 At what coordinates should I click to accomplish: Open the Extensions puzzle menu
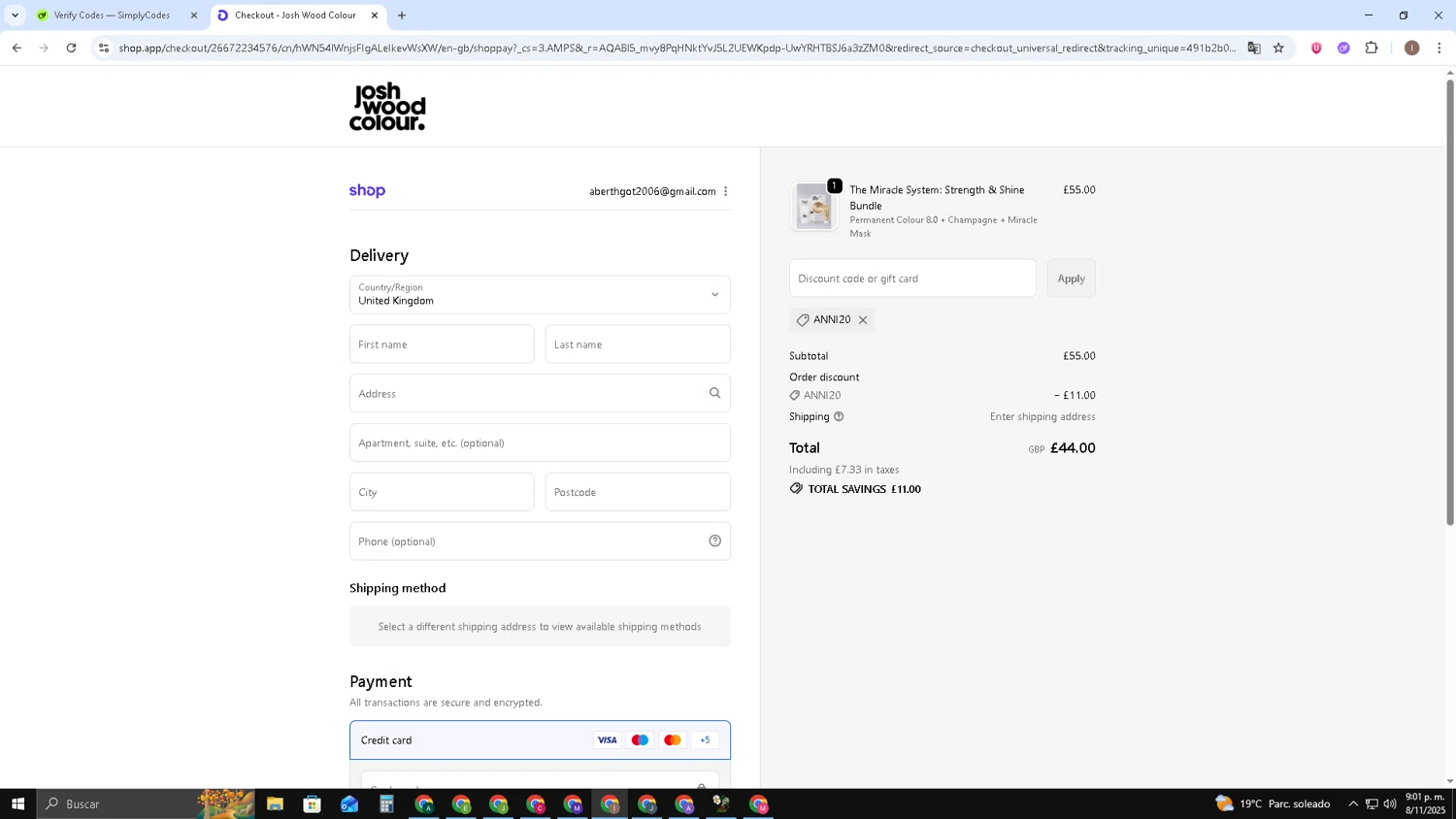coord(1372,48)
